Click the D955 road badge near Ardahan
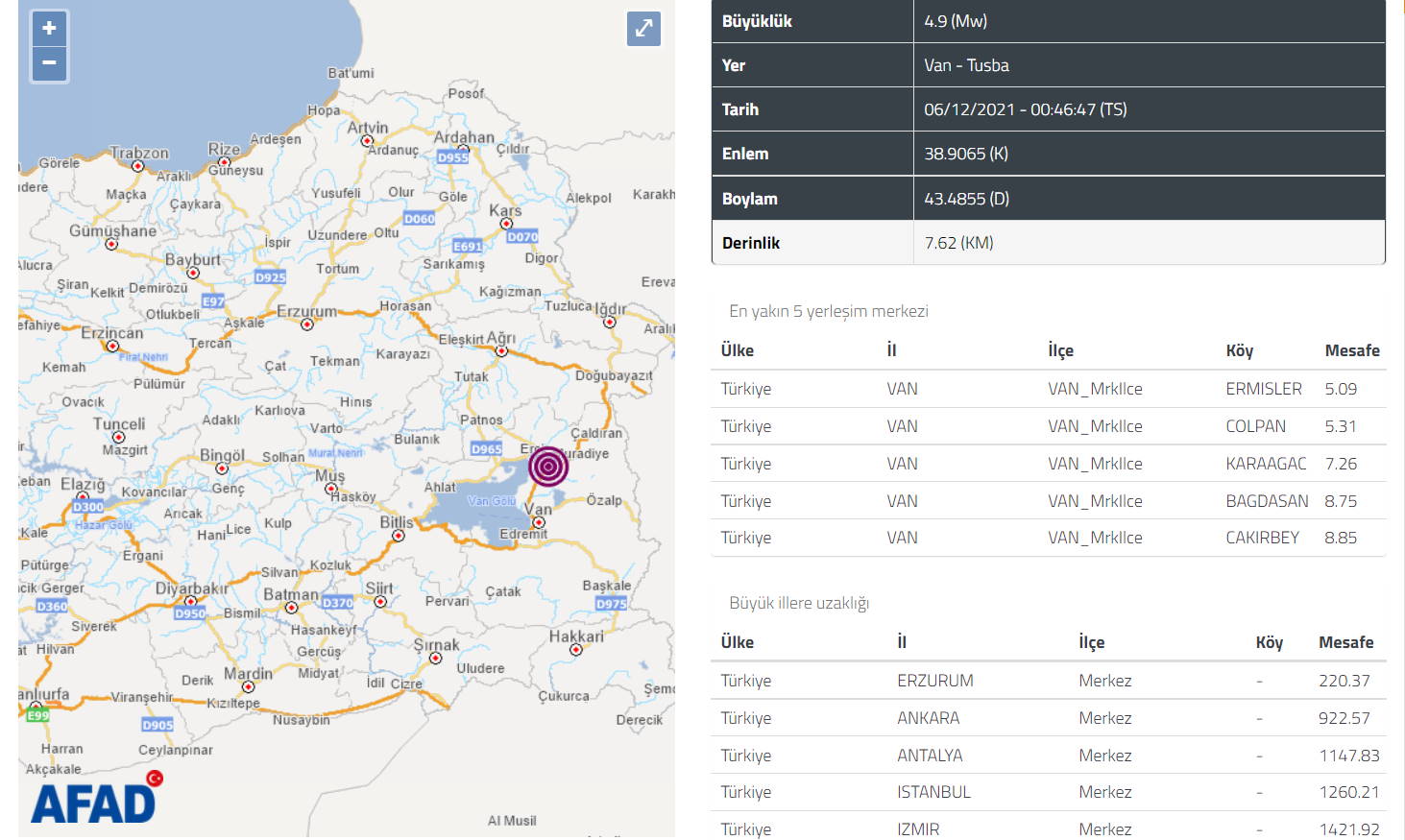 pyautogui.click(x=453, y=157)
